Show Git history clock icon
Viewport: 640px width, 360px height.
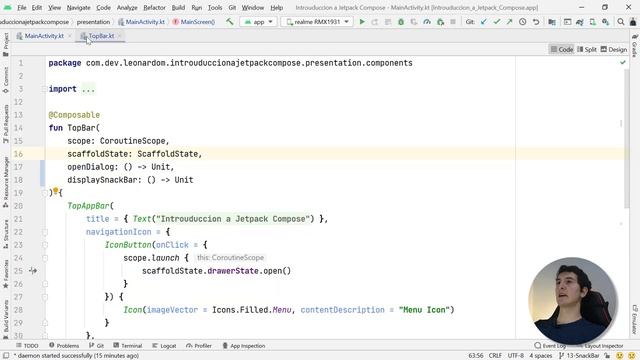522,22
